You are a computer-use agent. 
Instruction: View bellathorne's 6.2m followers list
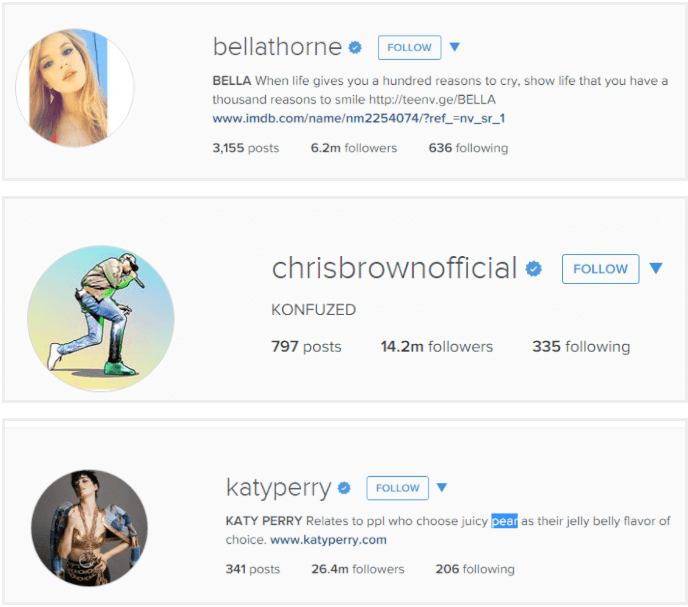(354, 148)
